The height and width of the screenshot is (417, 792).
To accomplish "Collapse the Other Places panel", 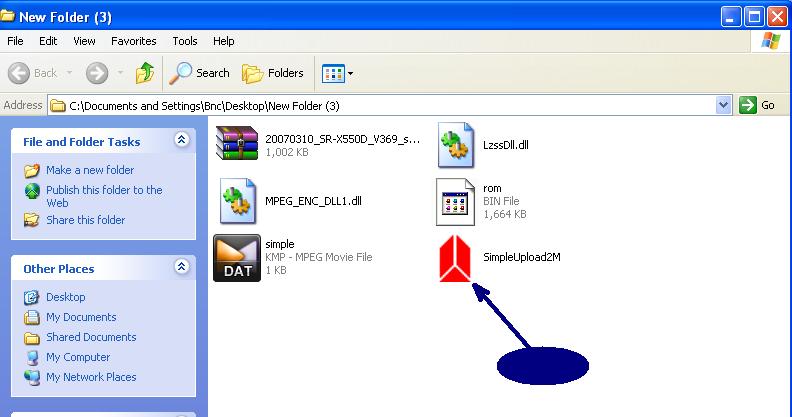I will pyautogui.click(x=181, y=268).
